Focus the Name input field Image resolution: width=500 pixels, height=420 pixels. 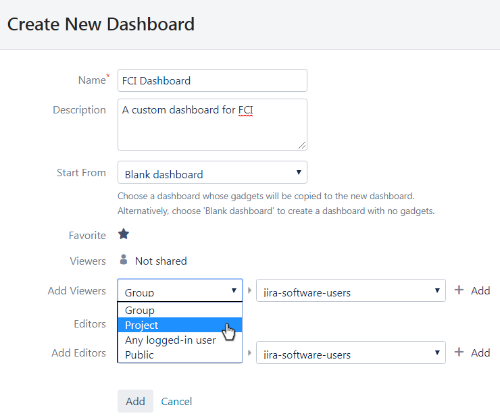[x=212, y=80]
